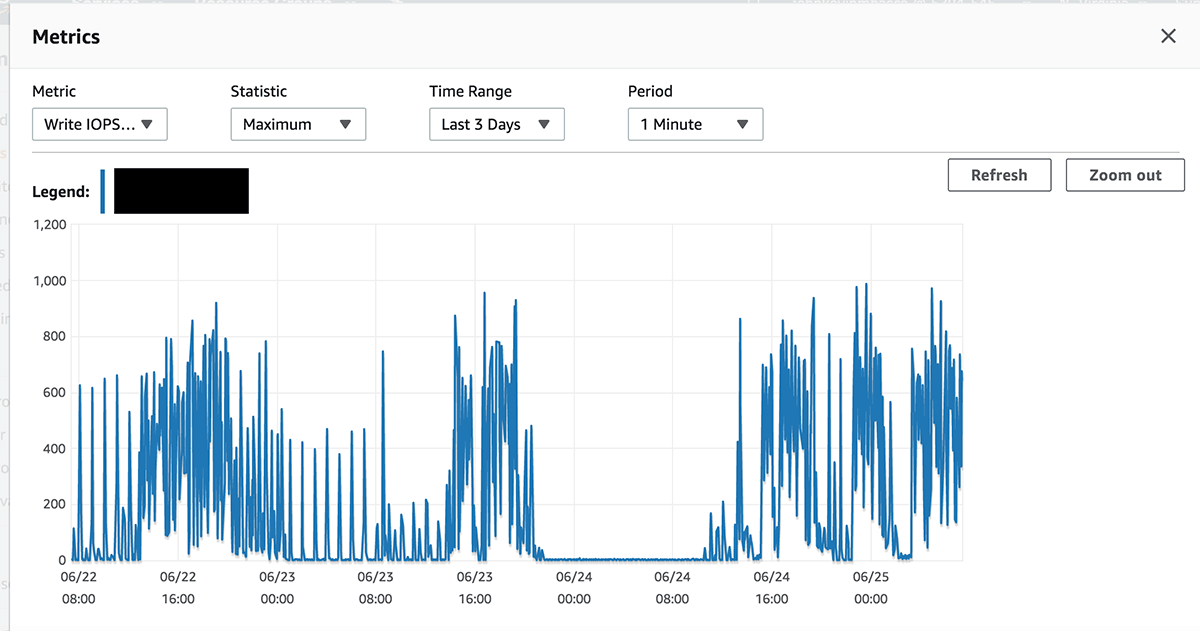Open the Statistic dropdown set to Maximum
1200x631 pixels.
click(x=298, y=125)
